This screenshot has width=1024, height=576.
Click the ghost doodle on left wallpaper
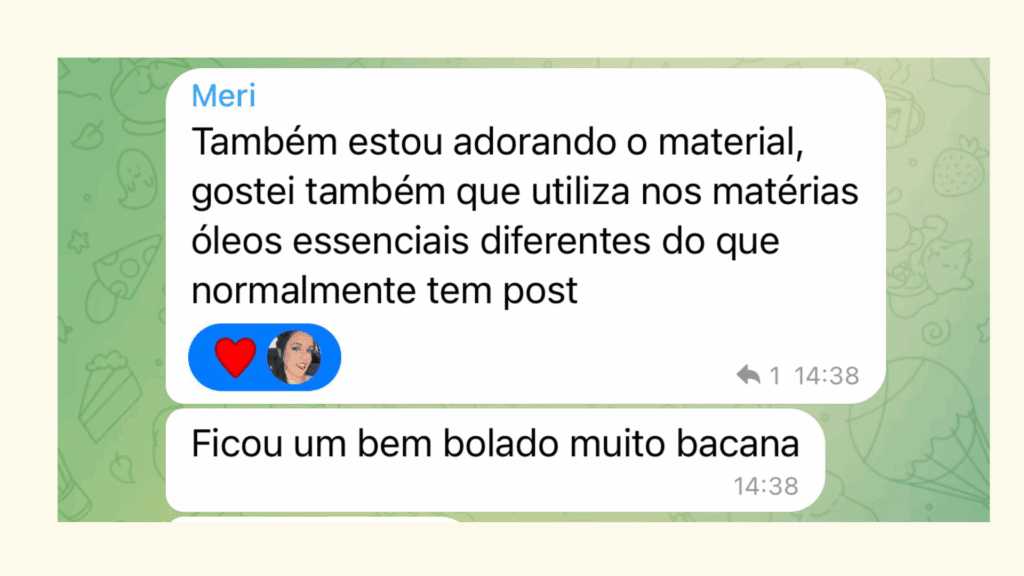pos(135,178)
